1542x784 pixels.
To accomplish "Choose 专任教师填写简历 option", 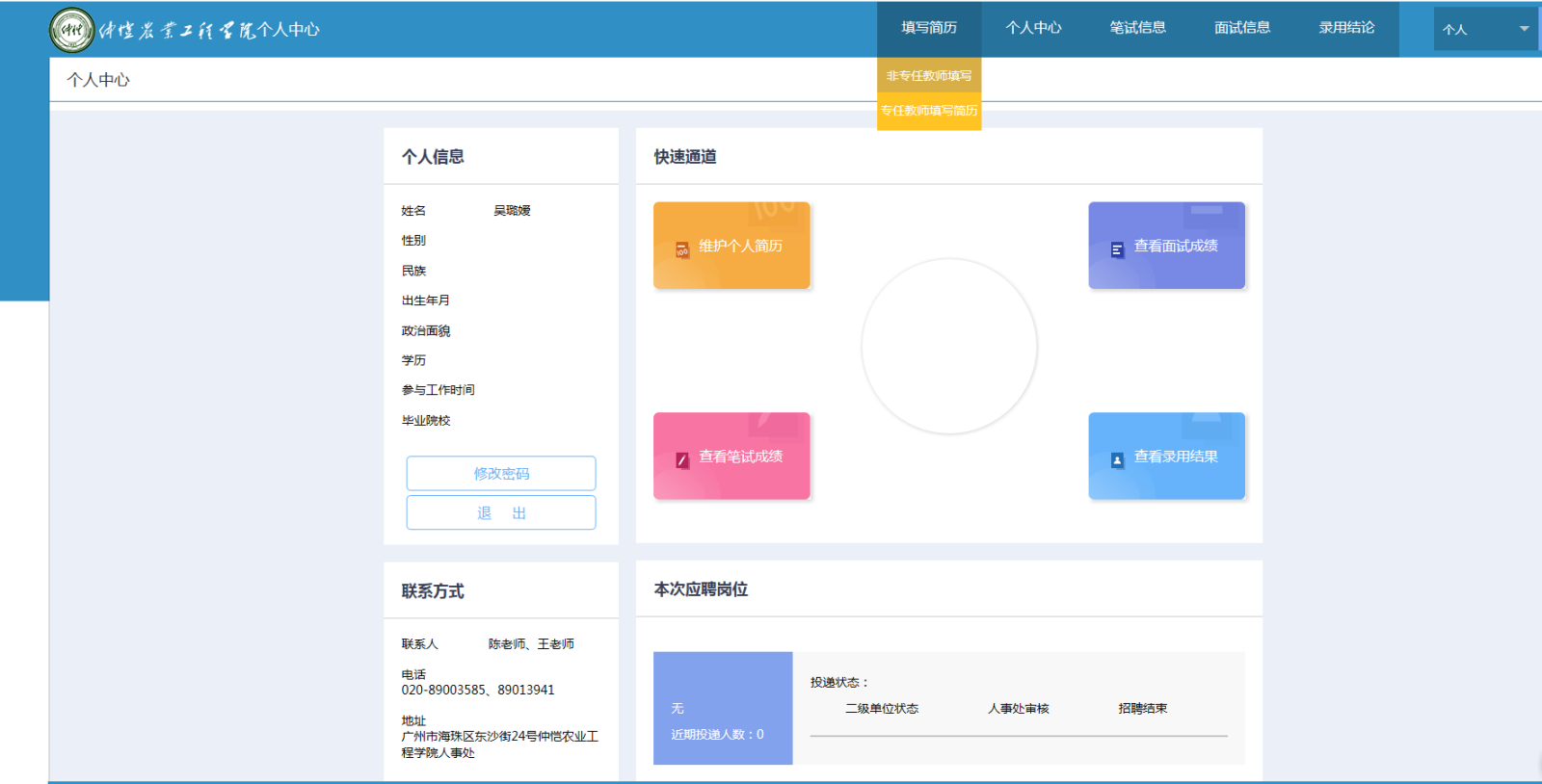I will coord(929,111).
